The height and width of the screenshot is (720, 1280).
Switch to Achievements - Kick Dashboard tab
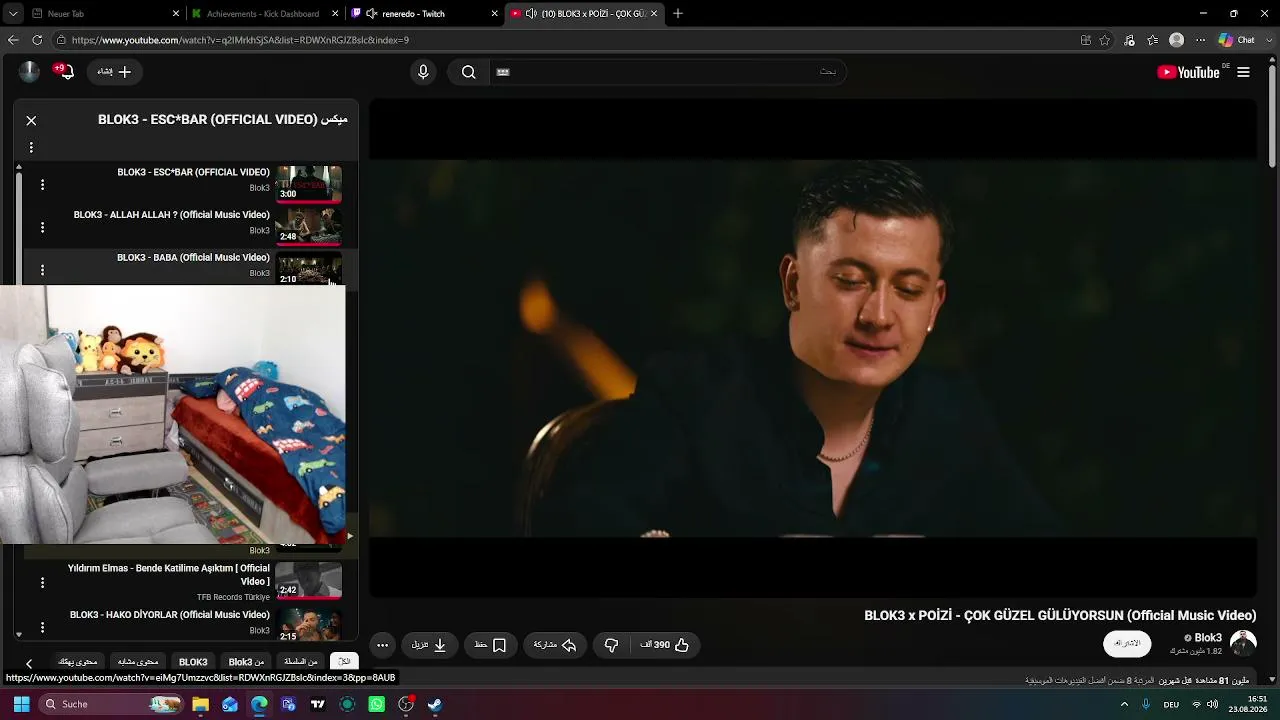tap(263, 14)
